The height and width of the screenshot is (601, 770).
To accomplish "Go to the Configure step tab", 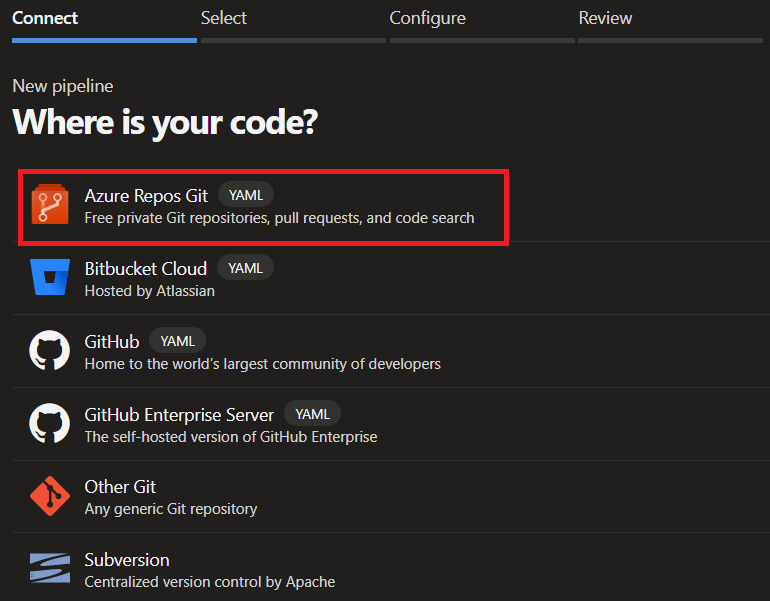I will tap(427, 18).
